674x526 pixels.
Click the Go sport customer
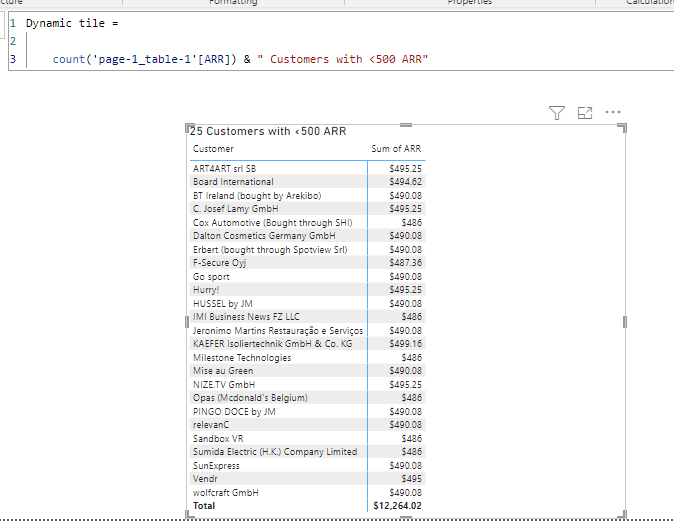pos(211,277)
